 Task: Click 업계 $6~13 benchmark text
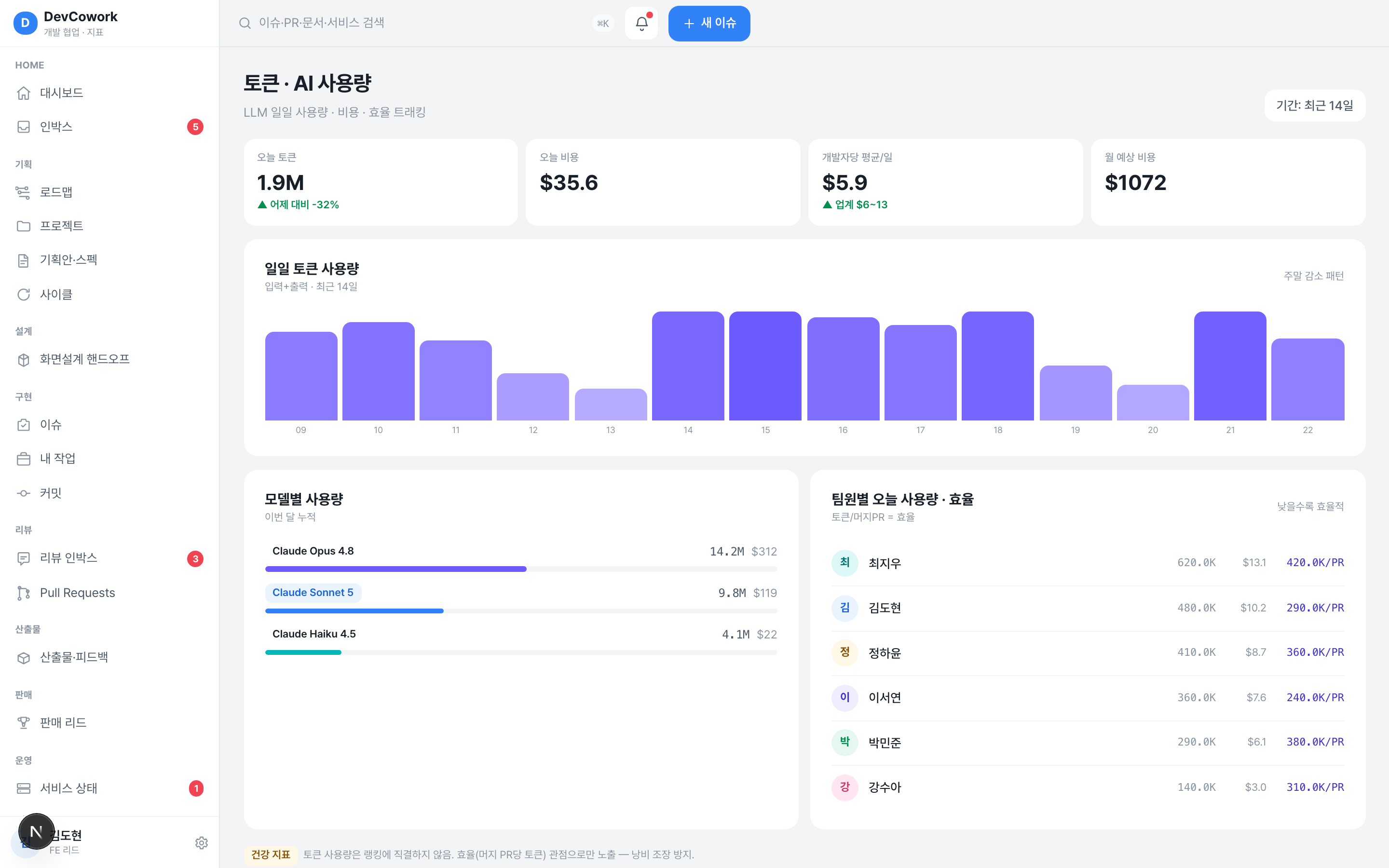coord(855,204)
